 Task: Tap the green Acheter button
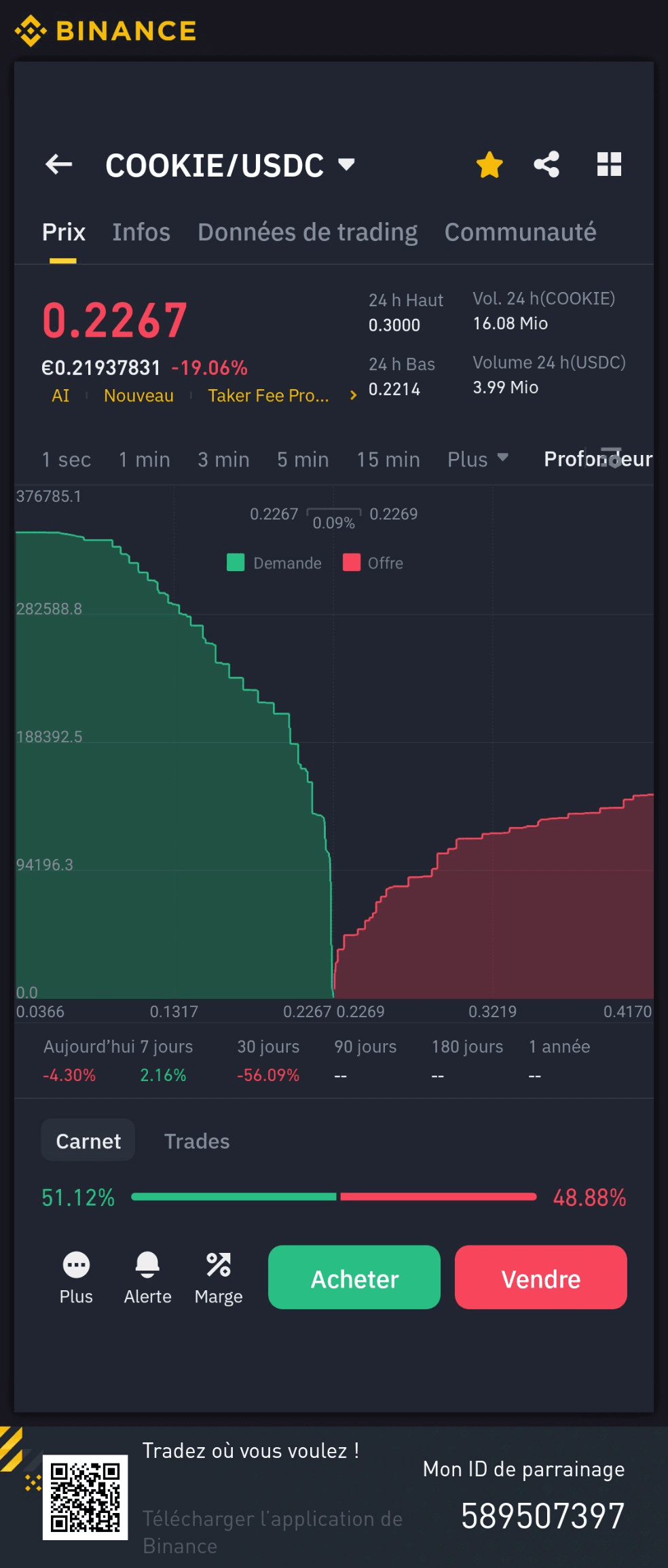coord(354,1277)
